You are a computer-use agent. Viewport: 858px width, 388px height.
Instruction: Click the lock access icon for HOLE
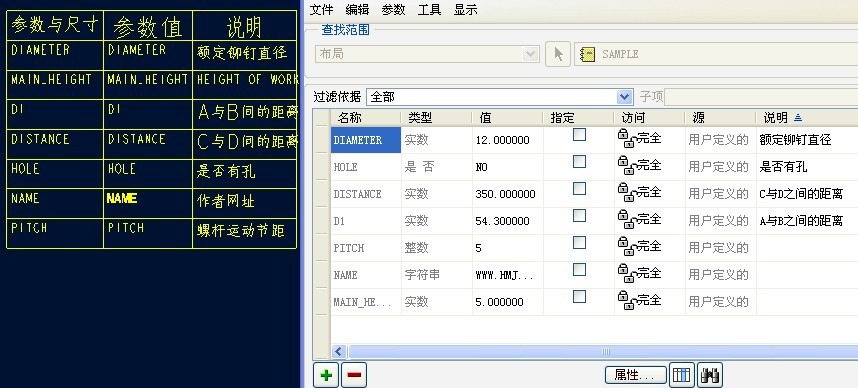(627, 165)
